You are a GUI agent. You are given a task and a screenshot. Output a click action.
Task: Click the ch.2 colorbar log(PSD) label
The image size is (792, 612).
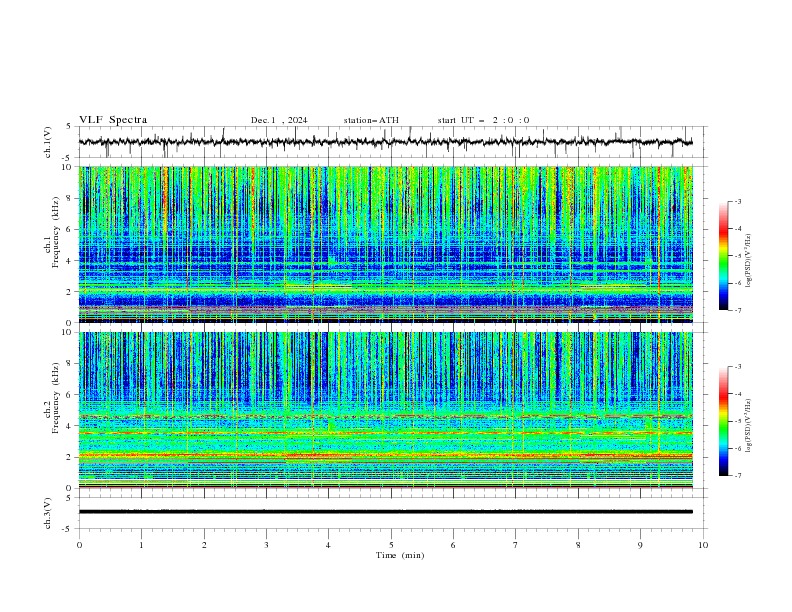click(748, 426)
